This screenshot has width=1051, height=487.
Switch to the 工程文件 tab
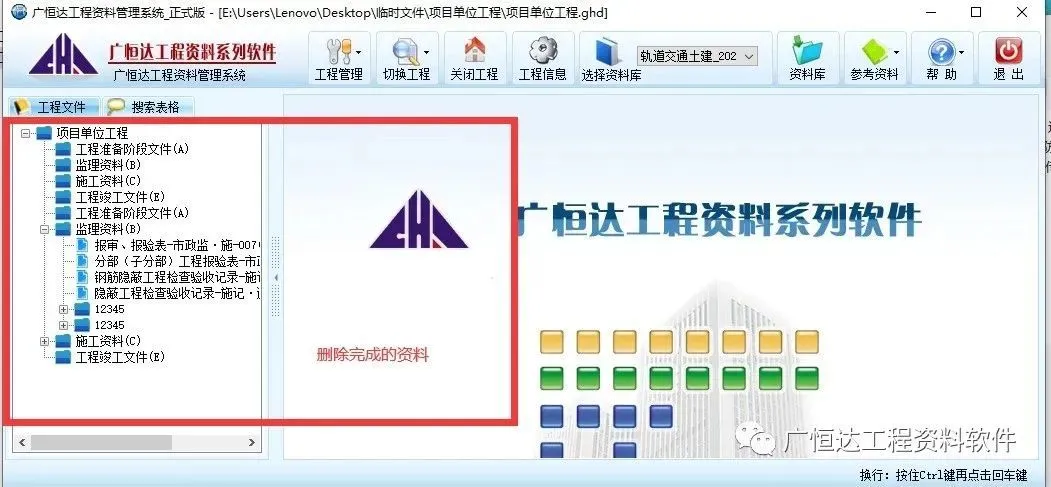click(x=52, y=107)
